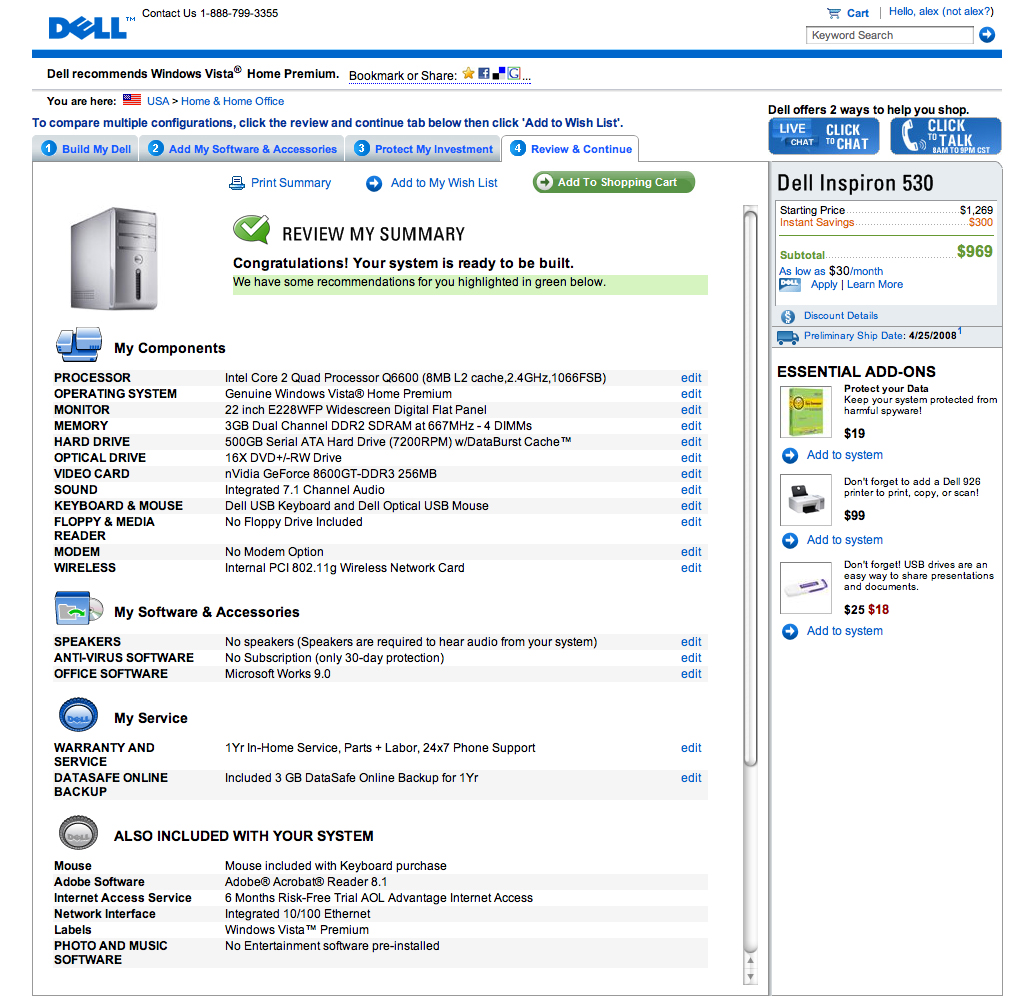Viewport: 1011px width, 1006px height.
Task: Edit the MEMORY selection
Action: click(691, 426)
